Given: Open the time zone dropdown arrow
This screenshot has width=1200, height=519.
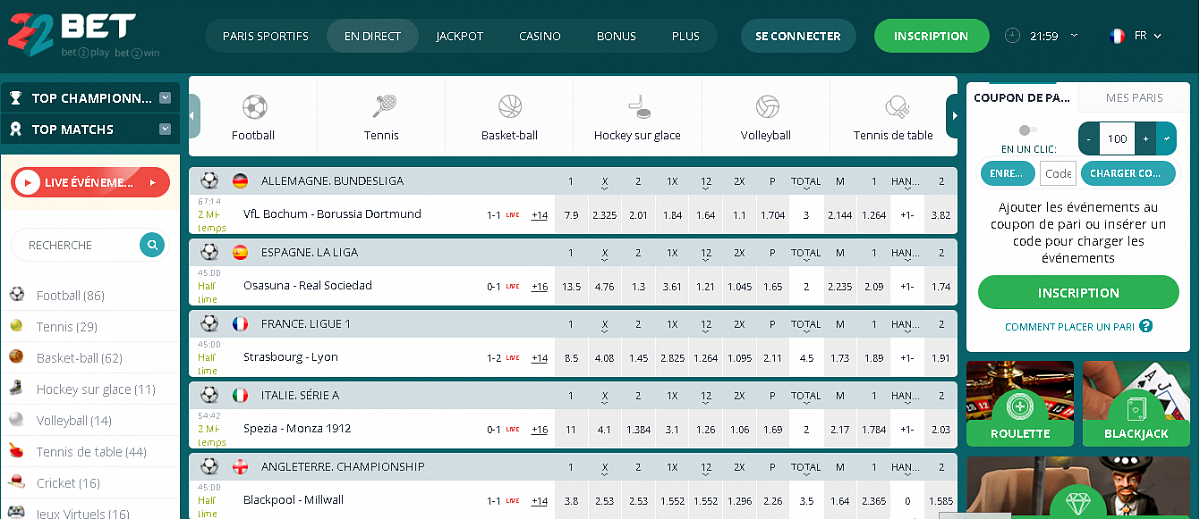Looking at the screenshot, I should tap(1075, 35).
